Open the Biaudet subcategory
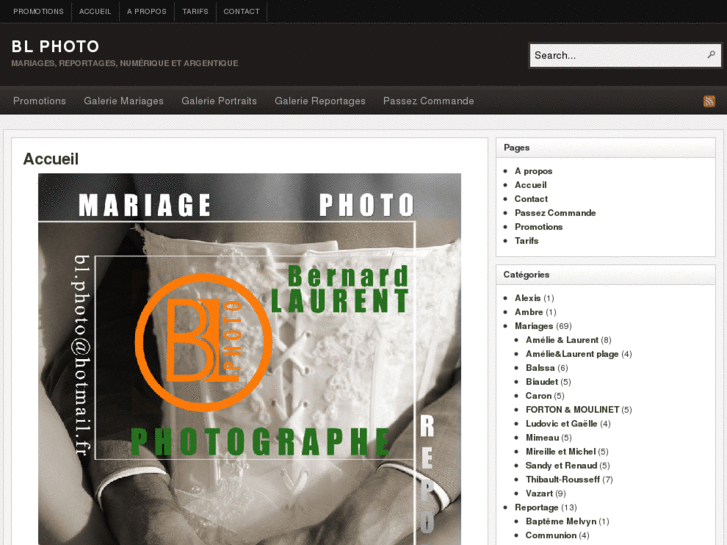The width and height of the screenshot is (727, 545). coord(542,382)
